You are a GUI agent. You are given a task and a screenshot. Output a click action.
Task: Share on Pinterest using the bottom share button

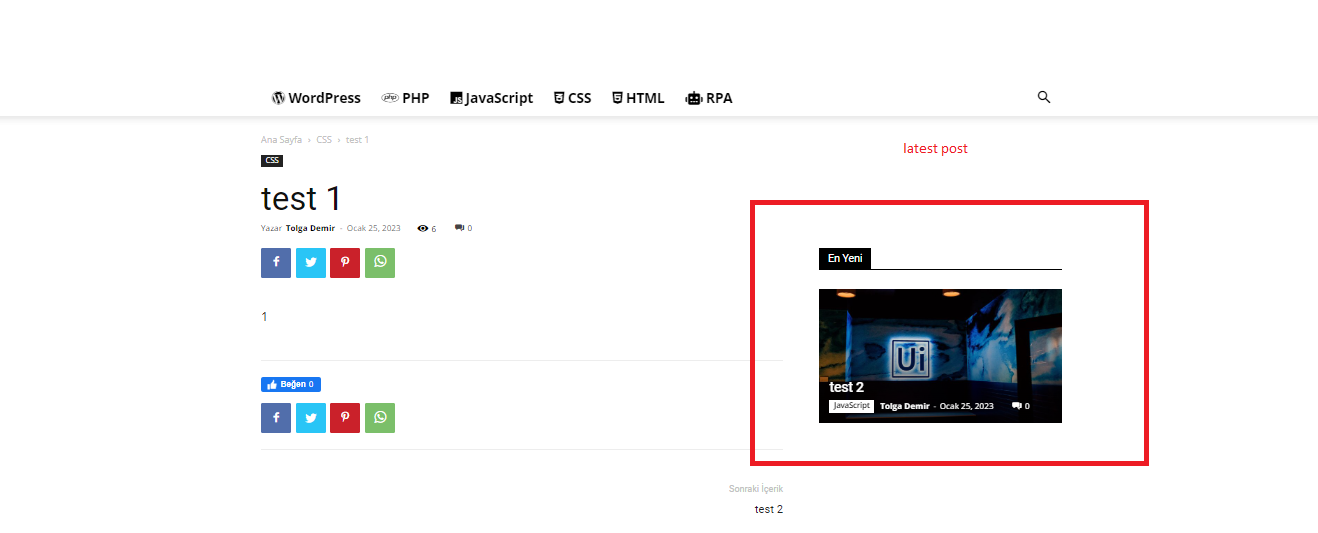(x=345, y=418)
